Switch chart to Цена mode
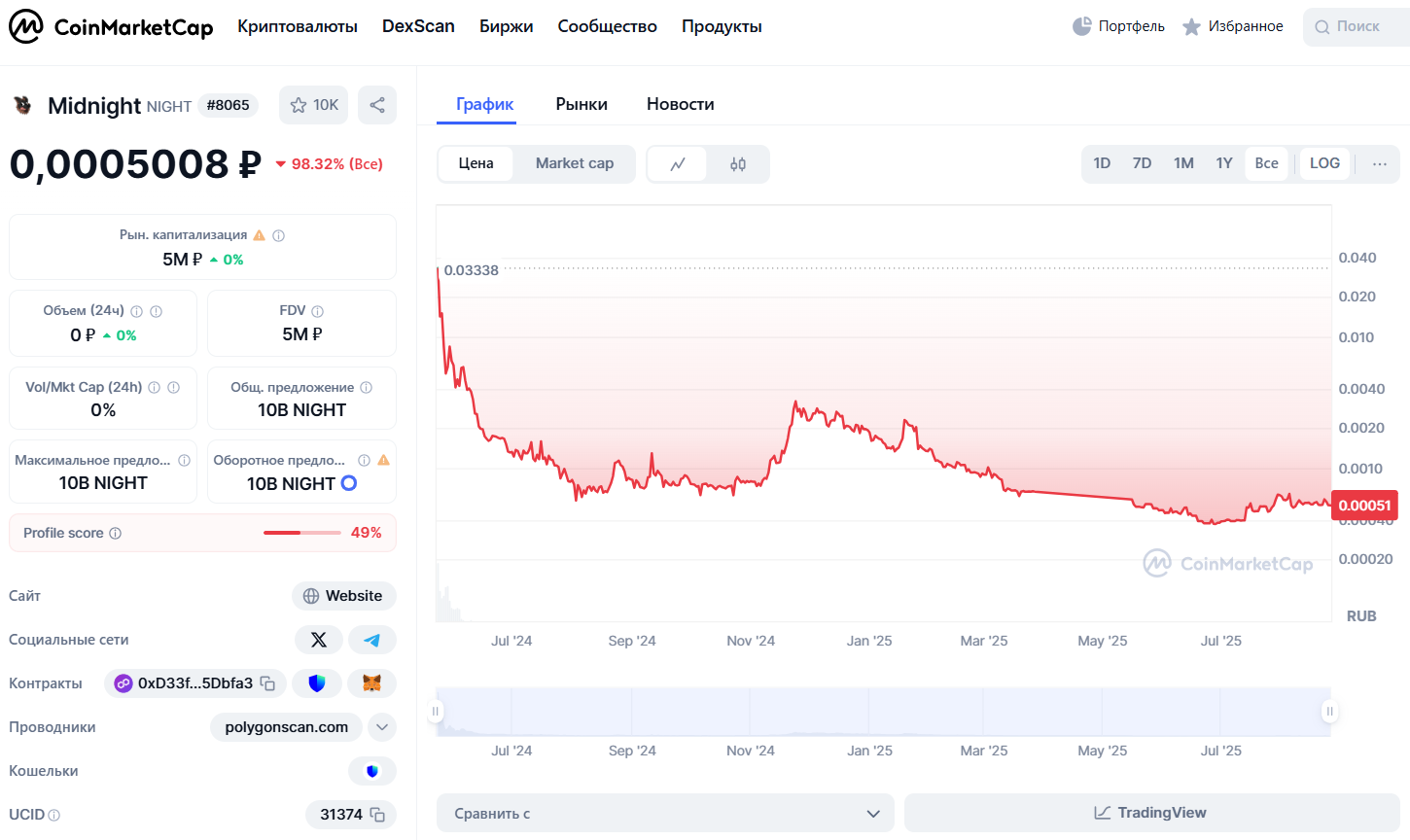This screenshot has height=840, width=1410. click(x=476, y=163)
